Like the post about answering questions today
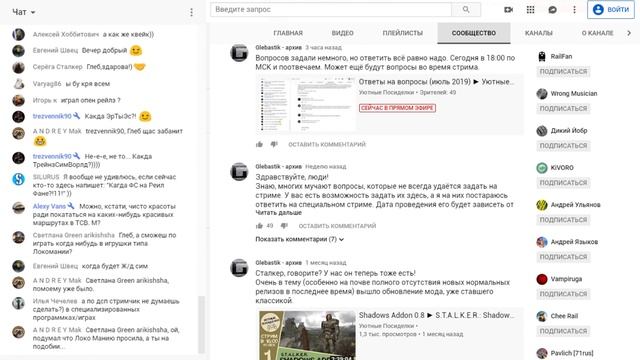The image size is (640, 360). [259, 144]
